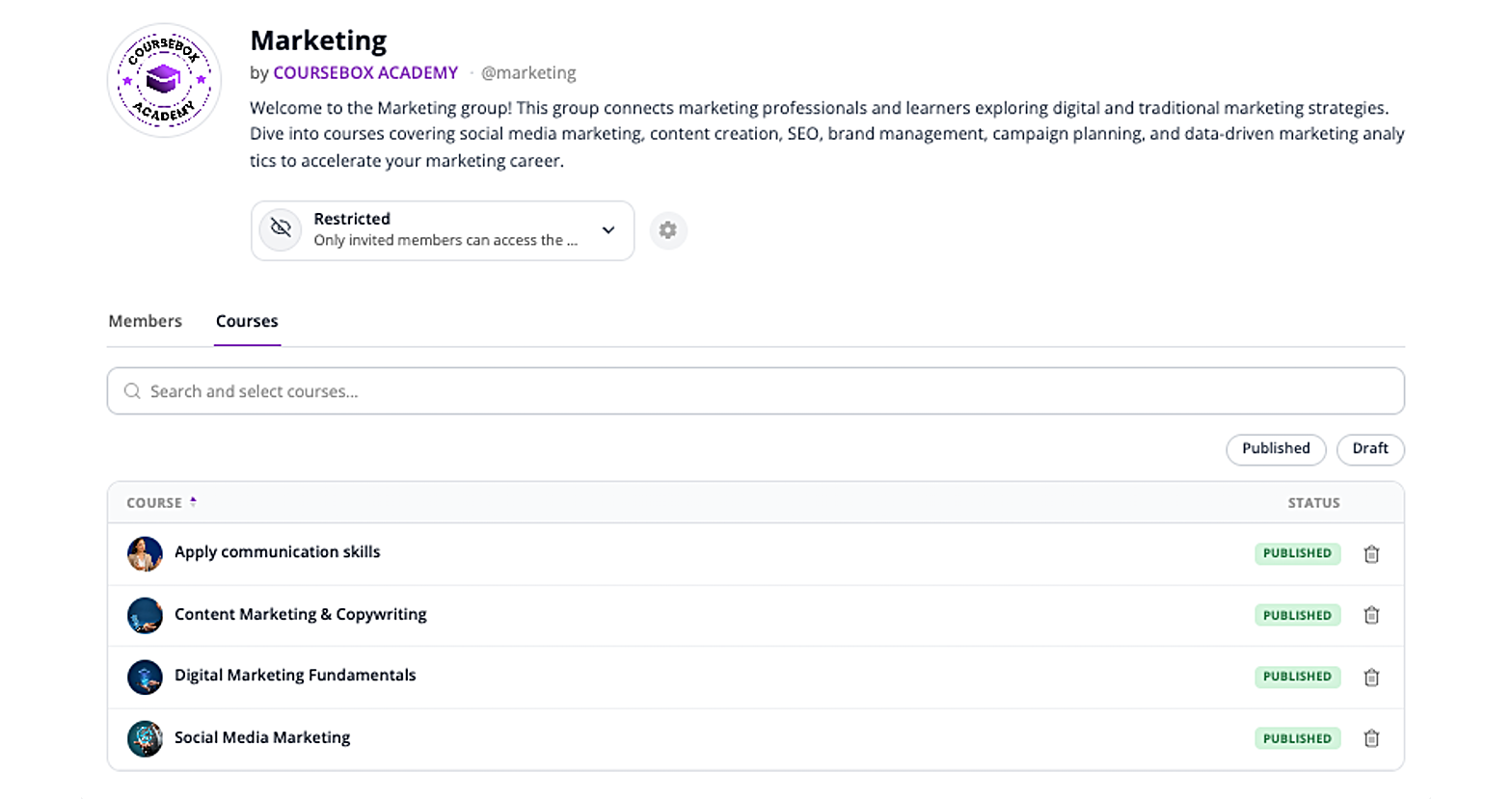Visit the COURSEBOX ACADEMY link

pyautogui.click(x=365, y=73)
